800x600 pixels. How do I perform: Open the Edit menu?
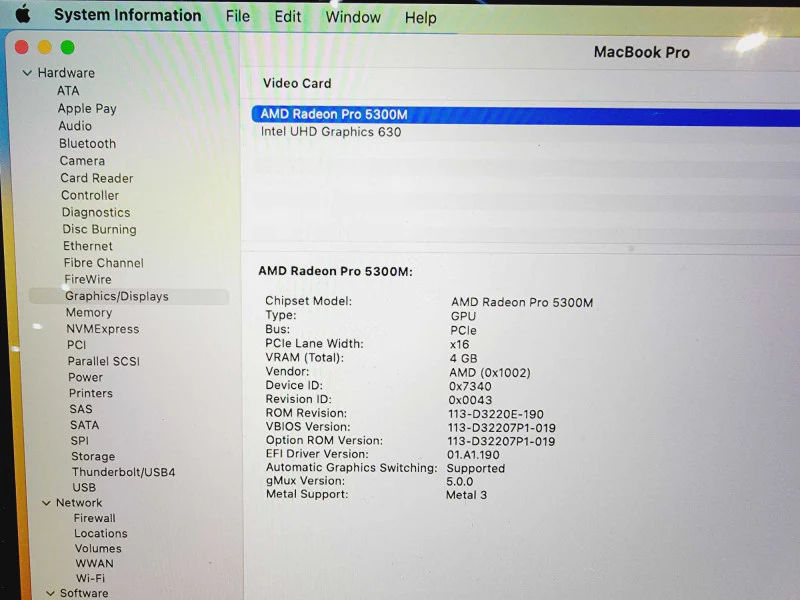[x=288, y=17]
